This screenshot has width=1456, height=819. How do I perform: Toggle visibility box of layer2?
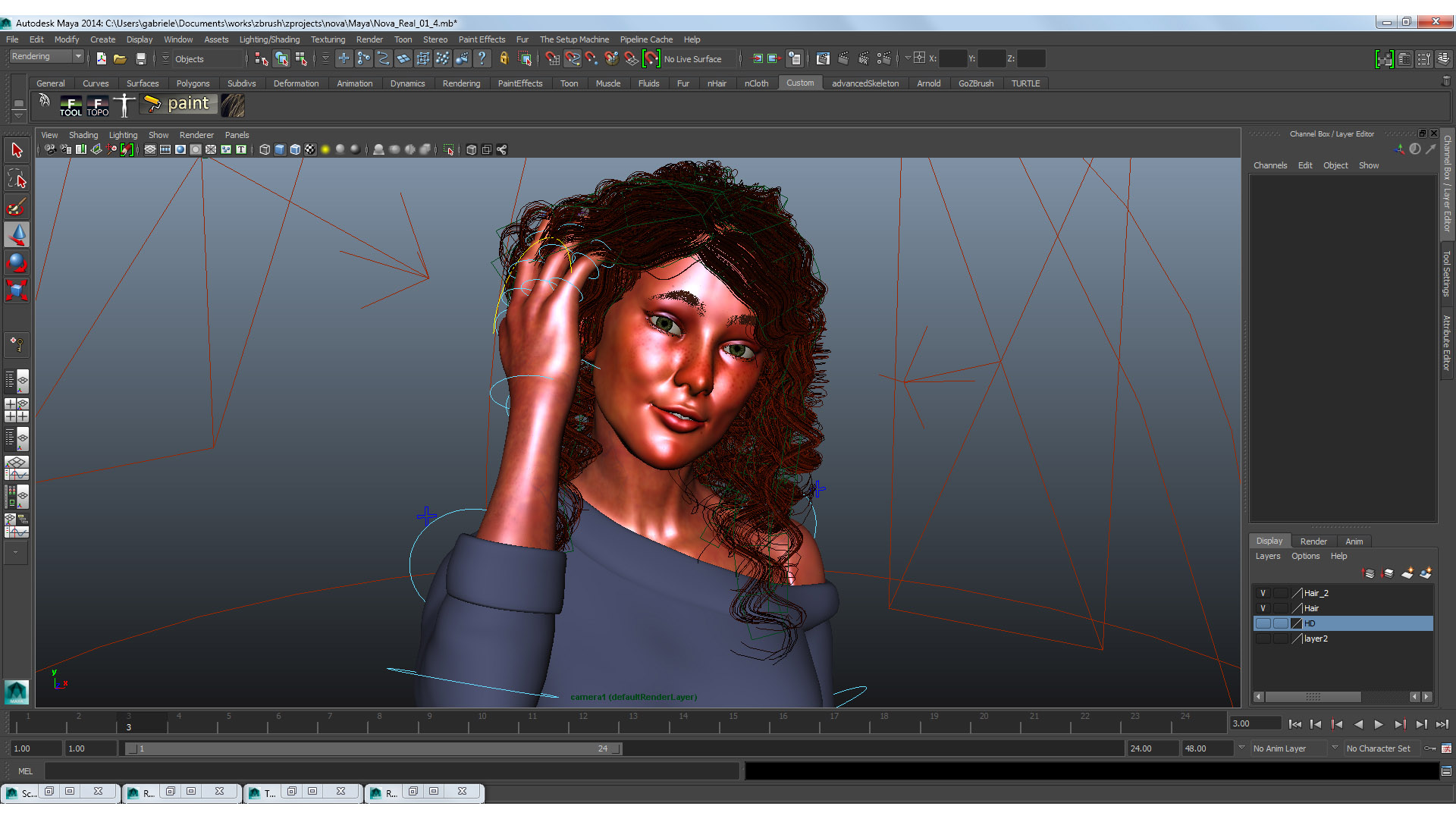tap(1263, 639)
